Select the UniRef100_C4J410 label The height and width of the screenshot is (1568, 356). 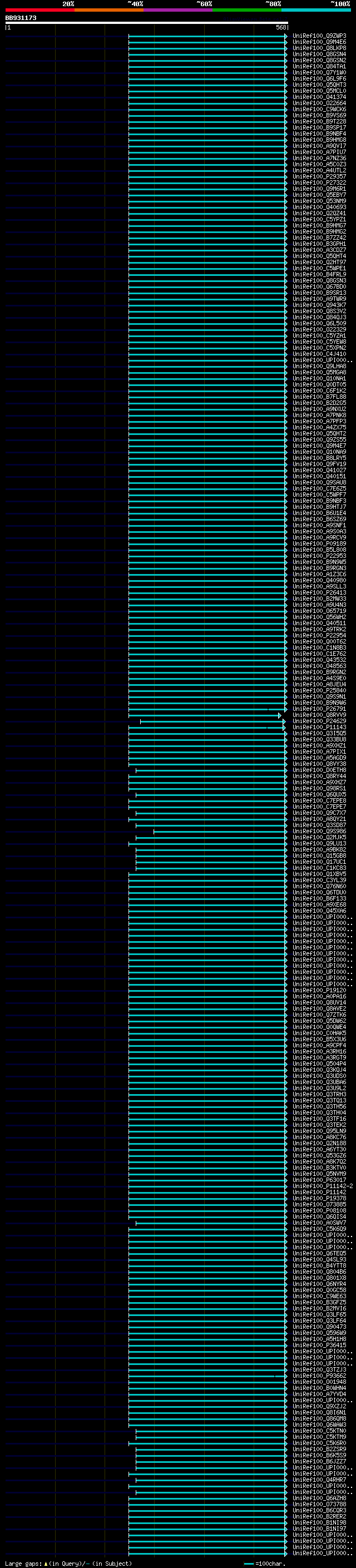319,354
